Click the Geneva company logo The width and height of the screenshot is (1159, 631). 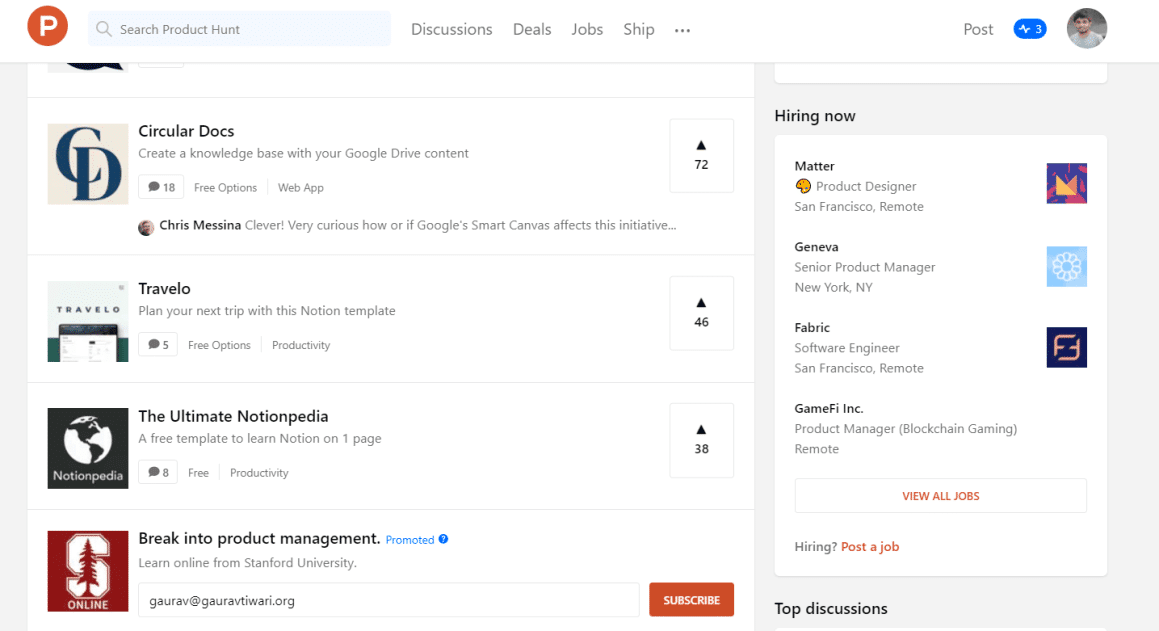[x=1066, y=266]
